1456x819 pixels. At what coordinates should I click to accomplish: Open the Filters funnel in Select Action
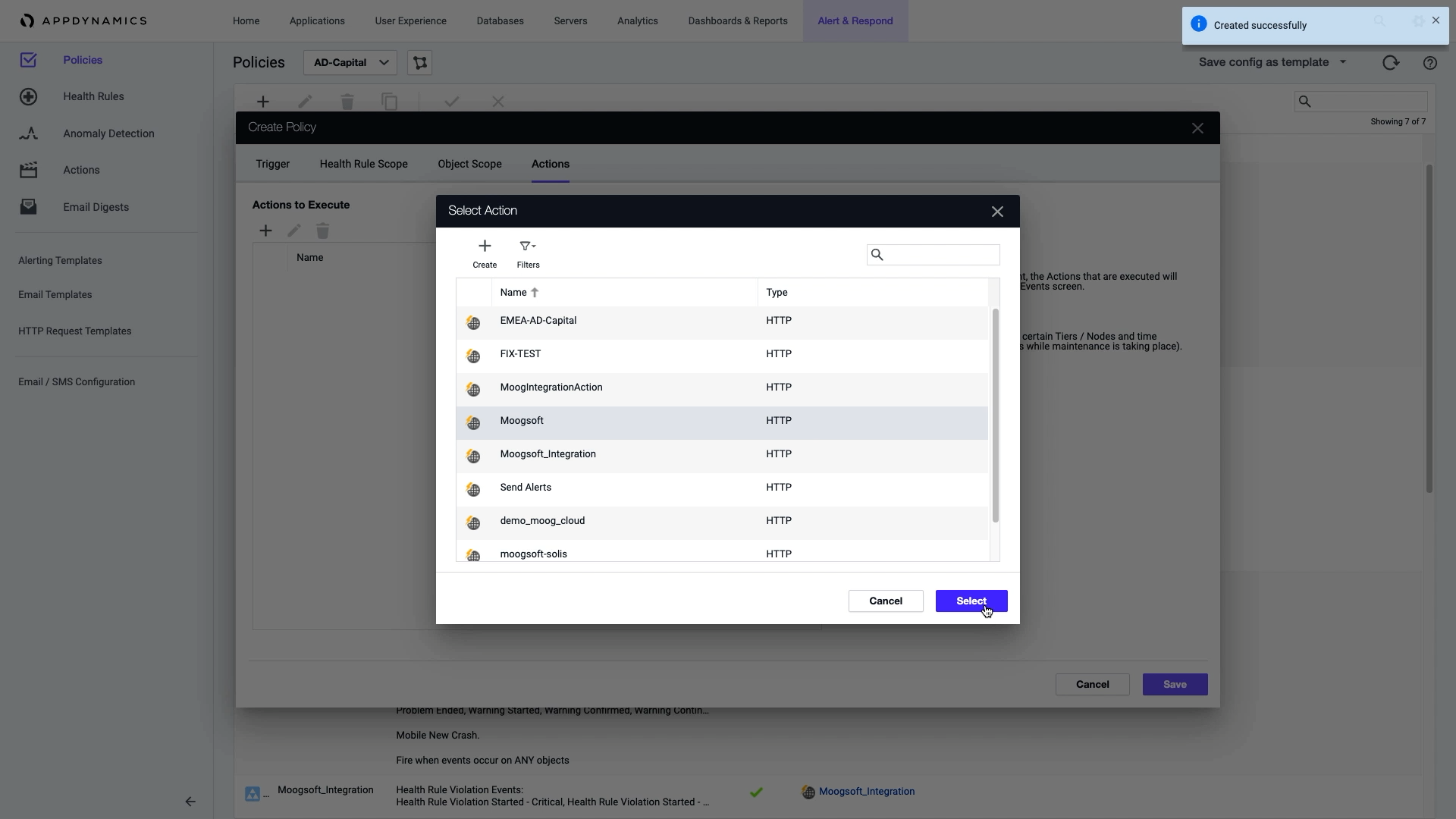528,246
